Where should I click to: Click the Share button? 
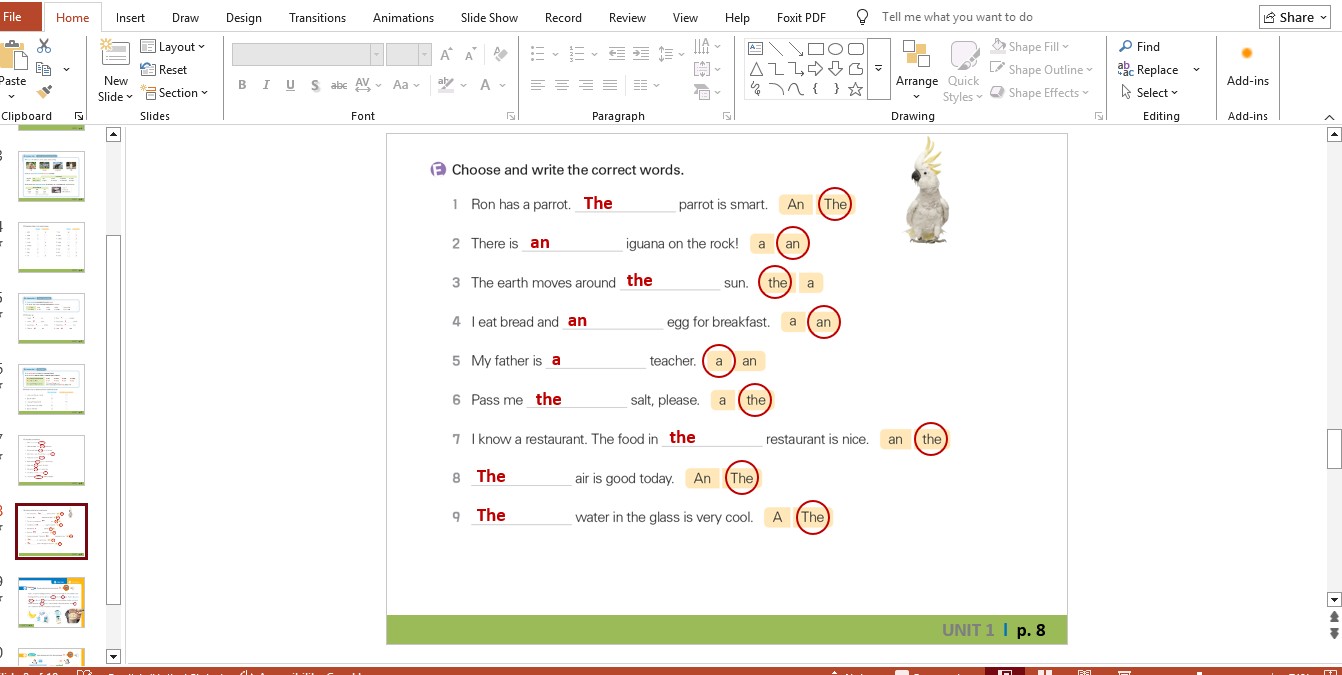1294,17
